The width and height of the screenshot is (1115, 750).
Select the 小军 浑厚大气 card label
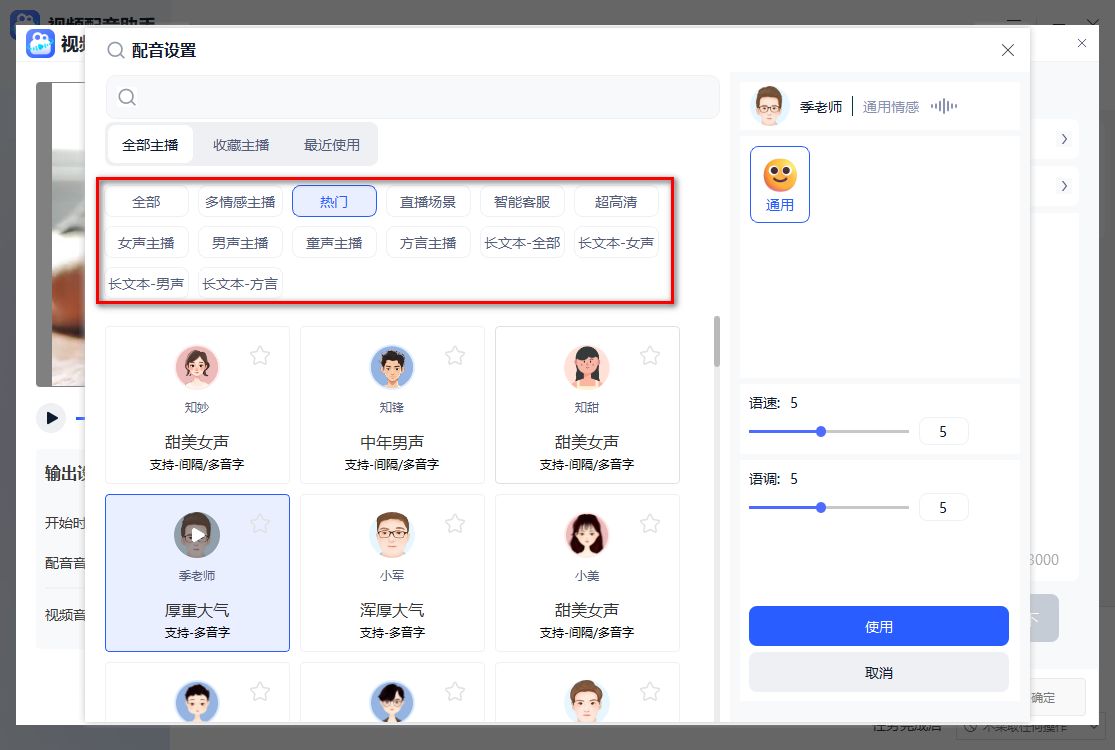coord(392,610)
